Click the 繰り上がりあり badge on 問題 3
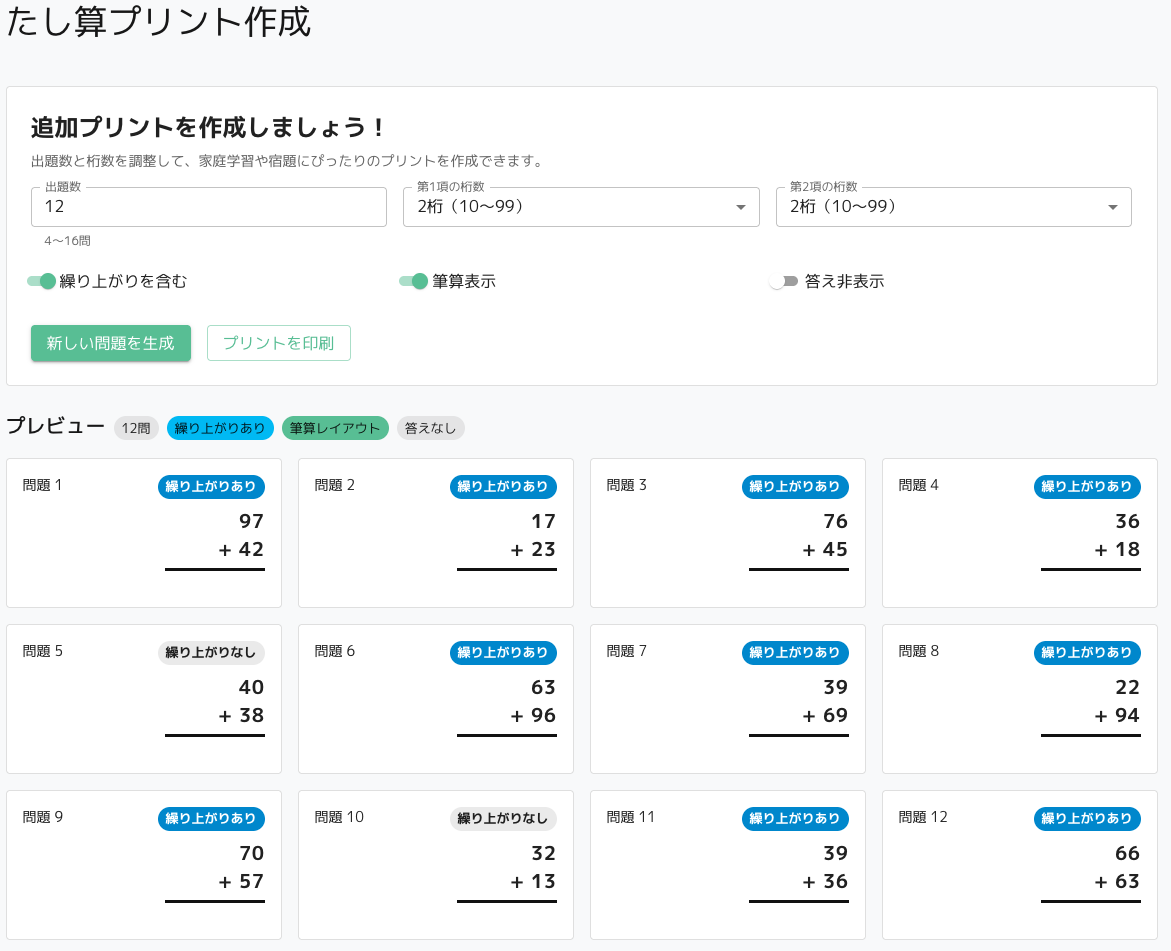 click(x=795, y=487)
